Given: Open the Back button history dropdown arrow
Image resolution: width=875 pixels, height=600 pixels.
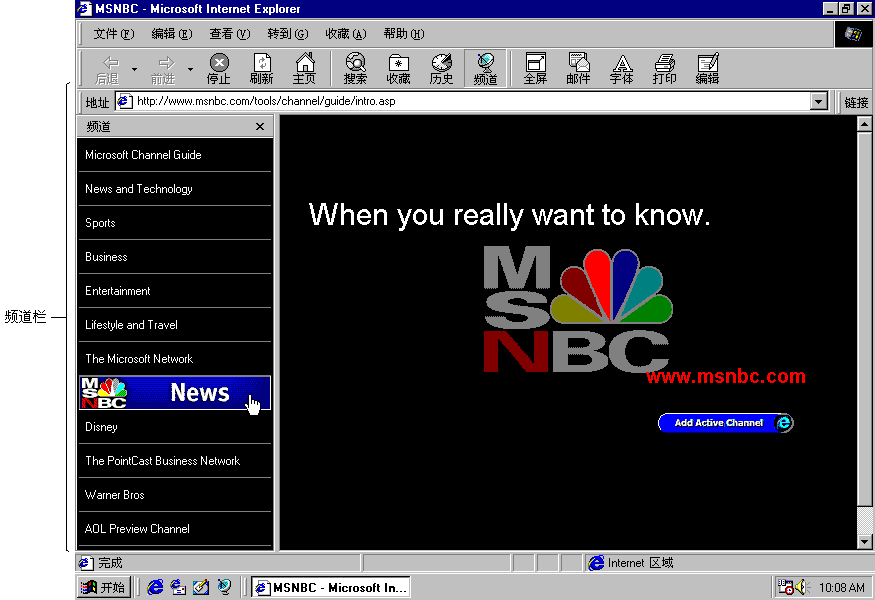Looking at the screenshot, I should tap(135, 69).
